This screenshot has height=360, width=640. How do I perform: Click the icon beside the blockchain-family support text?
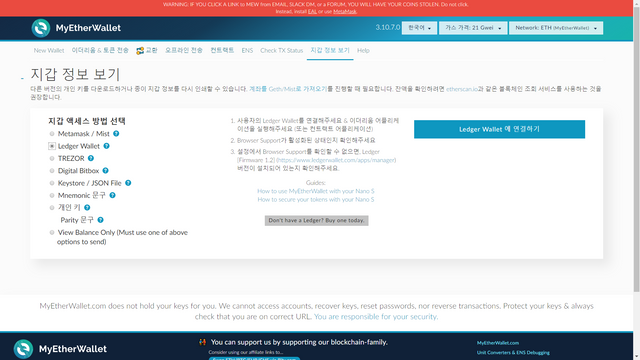[x=202, y=342]
